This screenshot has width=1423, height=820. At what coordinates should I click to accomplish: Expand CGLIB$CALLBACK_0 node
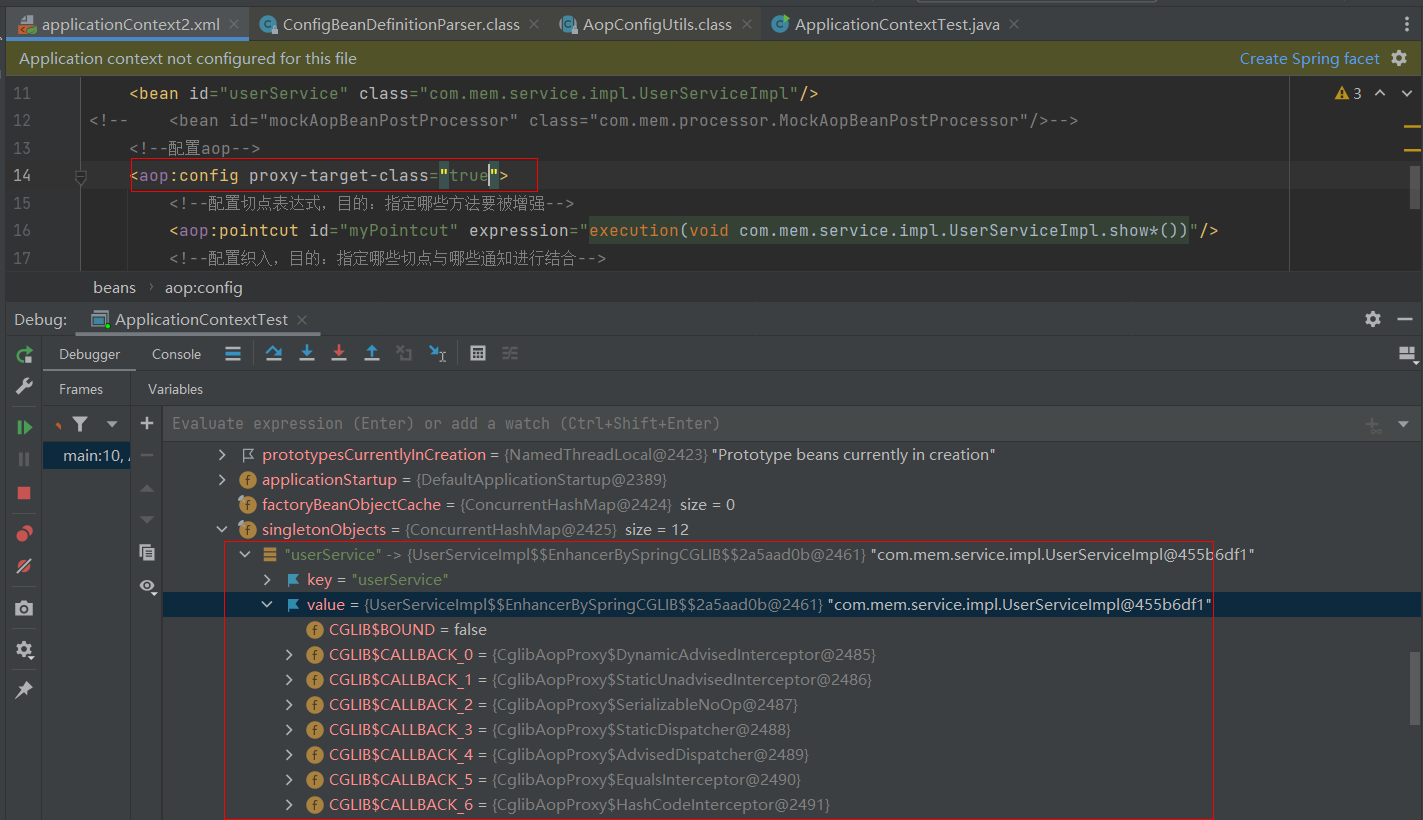[290, 654]
